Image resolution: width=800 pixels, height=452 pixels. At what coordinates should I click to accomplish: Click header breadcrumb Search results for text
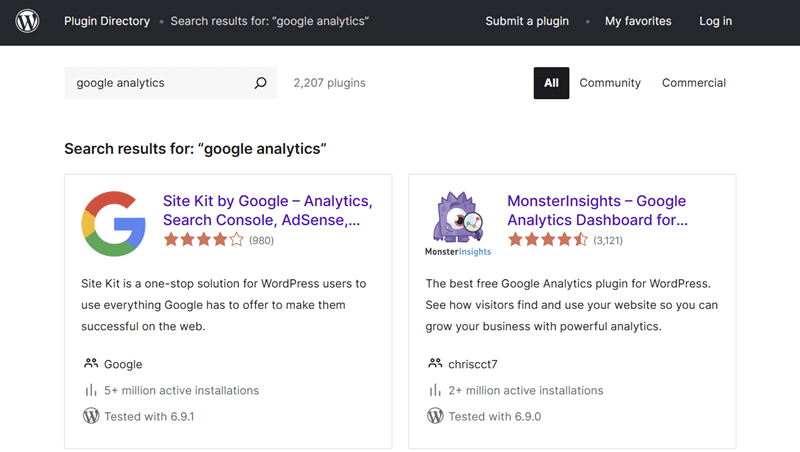[x=270, y=21]
